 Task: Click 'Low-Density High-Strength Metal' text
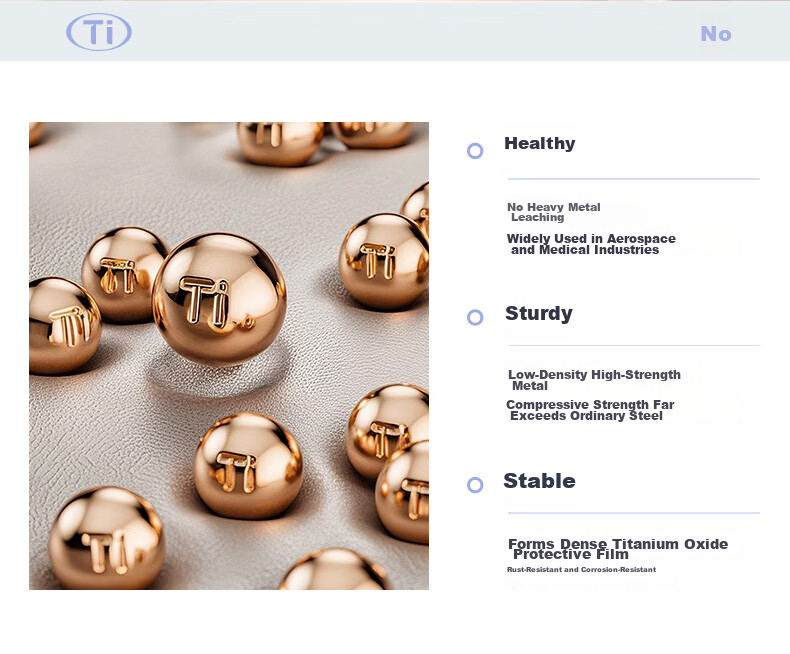tap(594, 380)
